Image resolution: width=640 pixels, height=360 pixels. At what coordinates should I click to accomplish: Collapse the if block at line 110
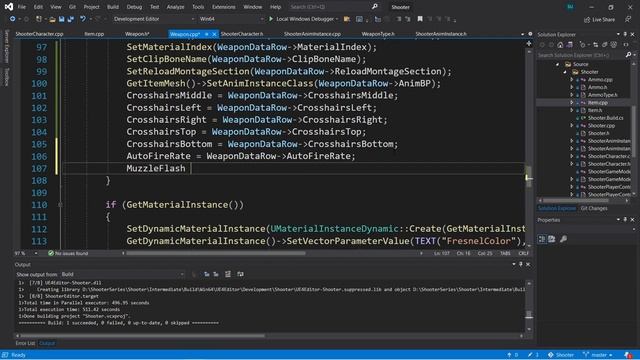point(60,205)
